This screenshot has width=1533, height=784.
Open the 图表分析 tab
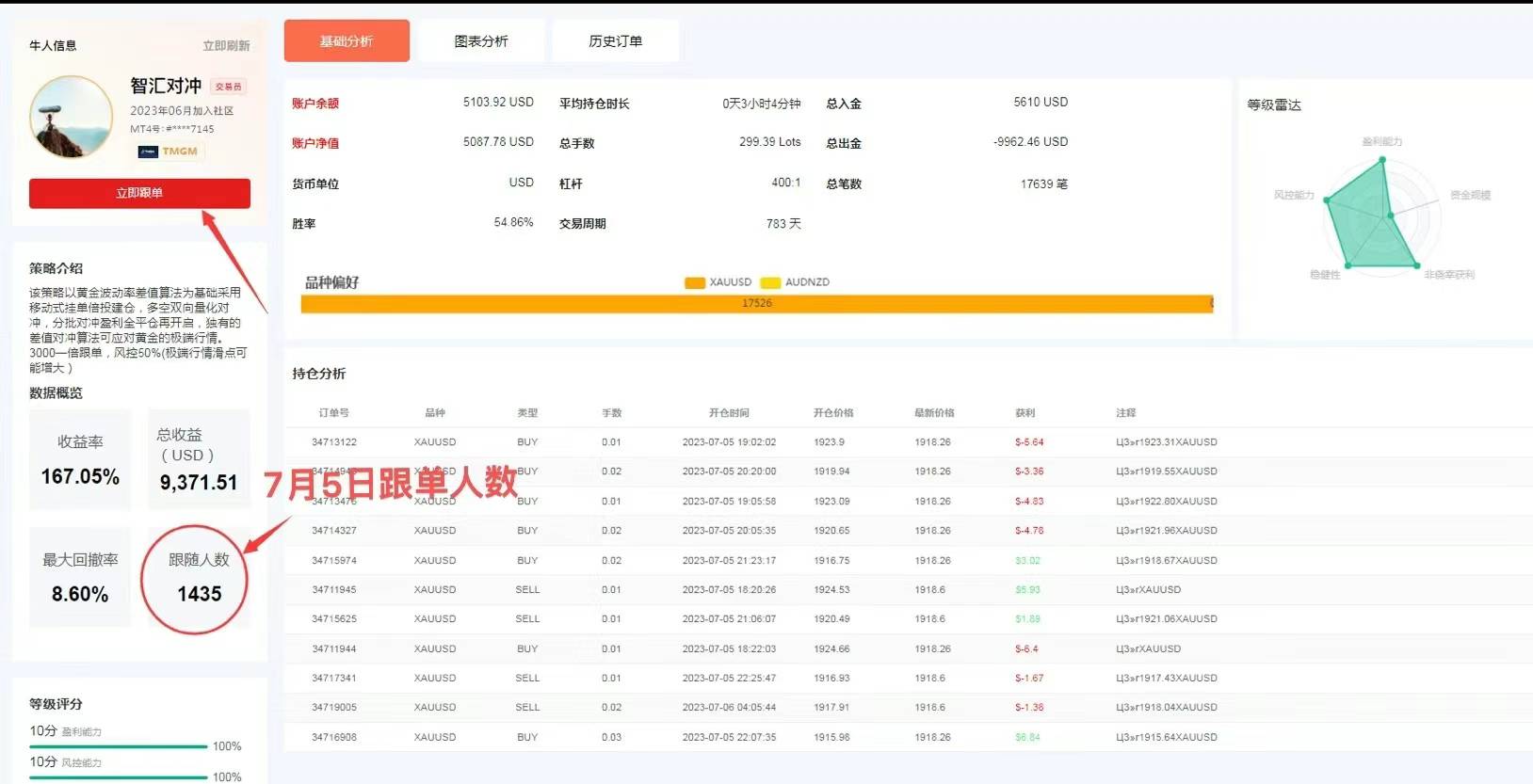[481, 40]
